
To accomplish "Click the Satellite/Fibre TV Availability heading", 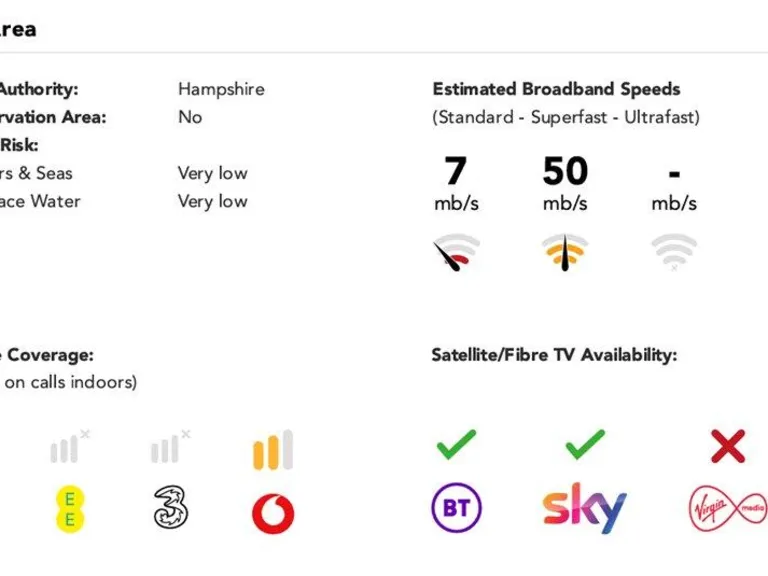I will (x=554, y=355).
